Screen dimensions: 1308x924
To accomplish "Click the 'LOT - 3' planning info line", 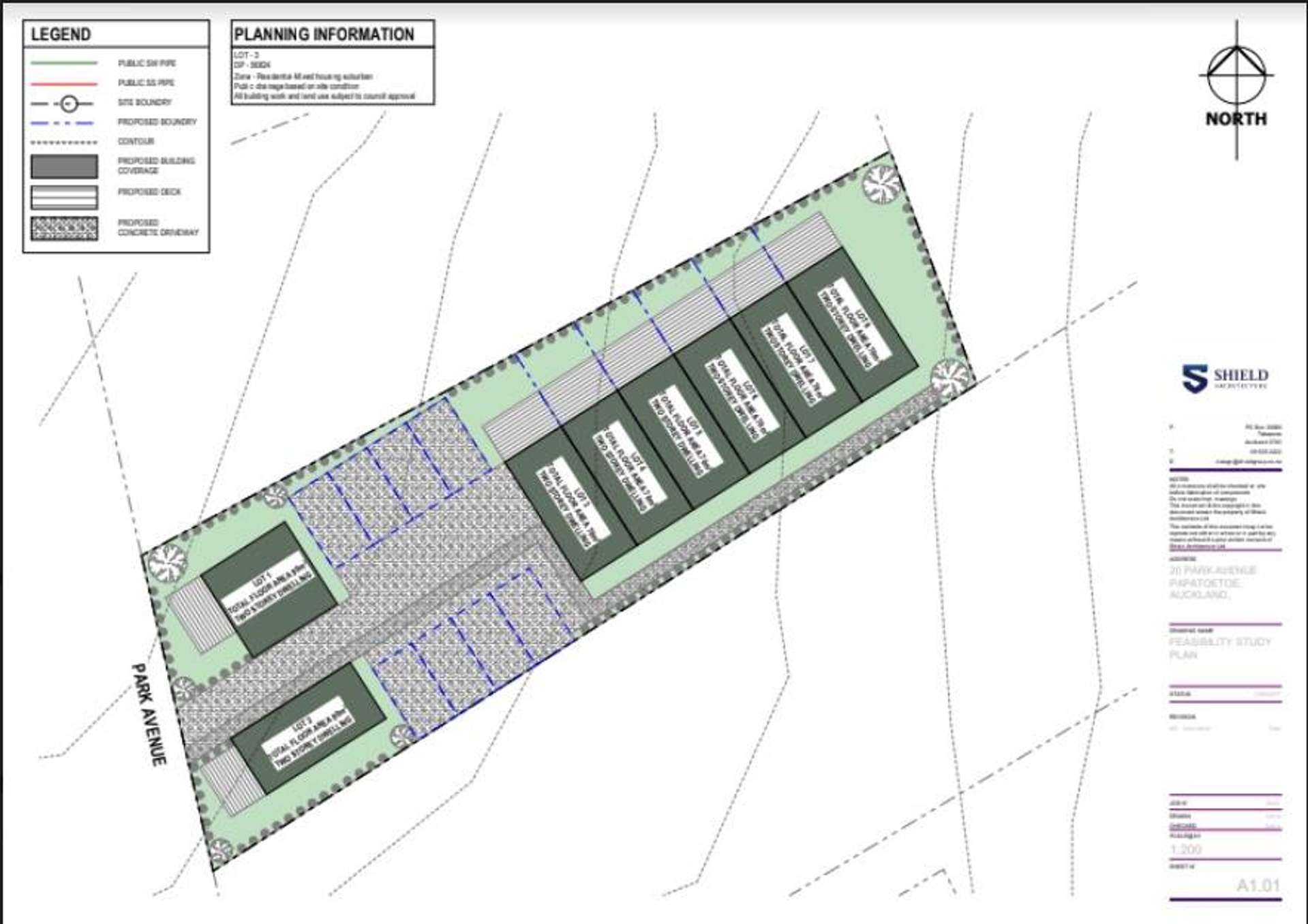I will [x=246, y=55].
